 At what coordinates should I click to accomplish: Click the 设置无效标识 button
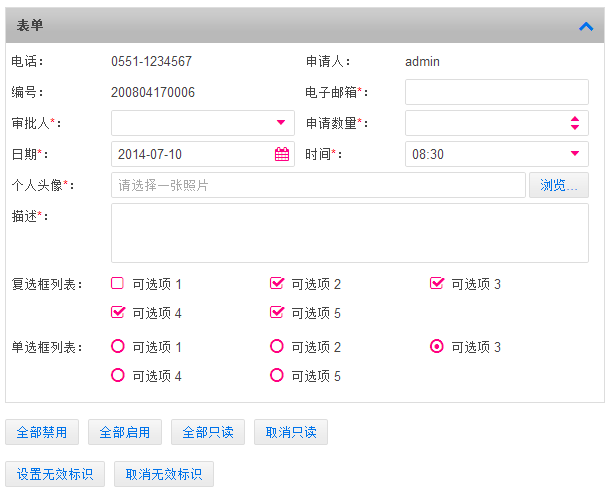point(55,474)
